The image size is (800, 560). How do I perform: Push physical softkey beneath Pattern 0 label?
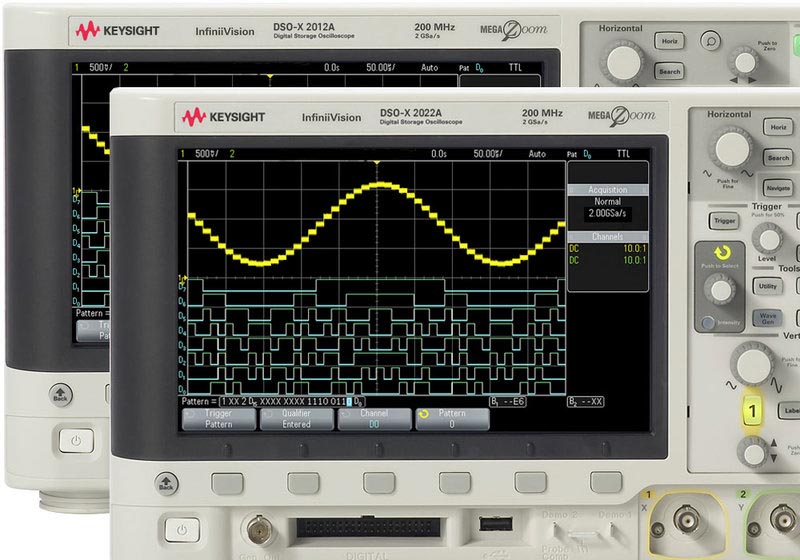click(x=455, y=483)
